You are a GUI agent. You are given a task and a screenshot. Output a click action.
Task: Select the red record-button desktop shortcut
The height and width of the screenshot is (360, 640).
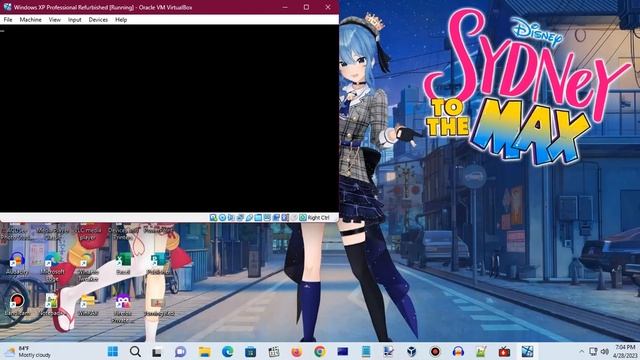pyautogui.click(x=17, y=305)
